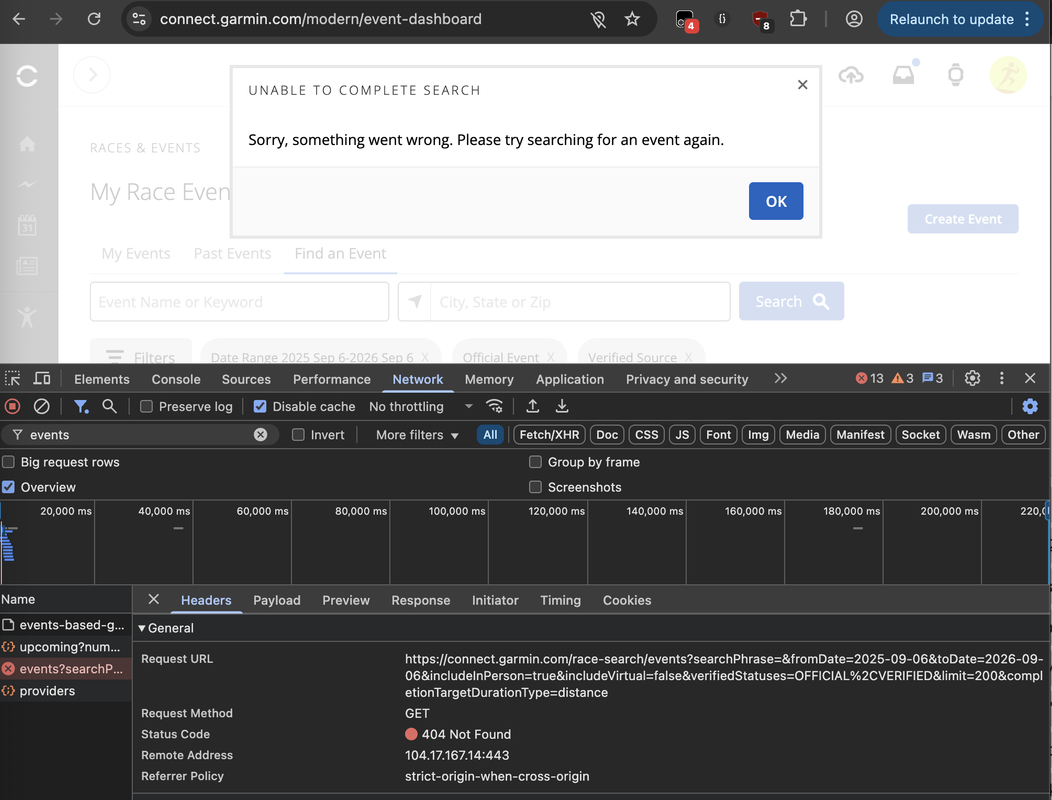Open the Calendar icon in Garmin sidebar
Viewport: 1052px width, 800px height.
point(27,225)
